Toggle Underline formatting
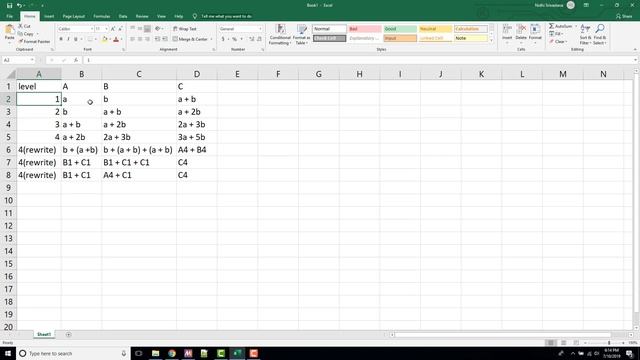The width and height of the screenshot is (640, 360). (x=76, y=39)
